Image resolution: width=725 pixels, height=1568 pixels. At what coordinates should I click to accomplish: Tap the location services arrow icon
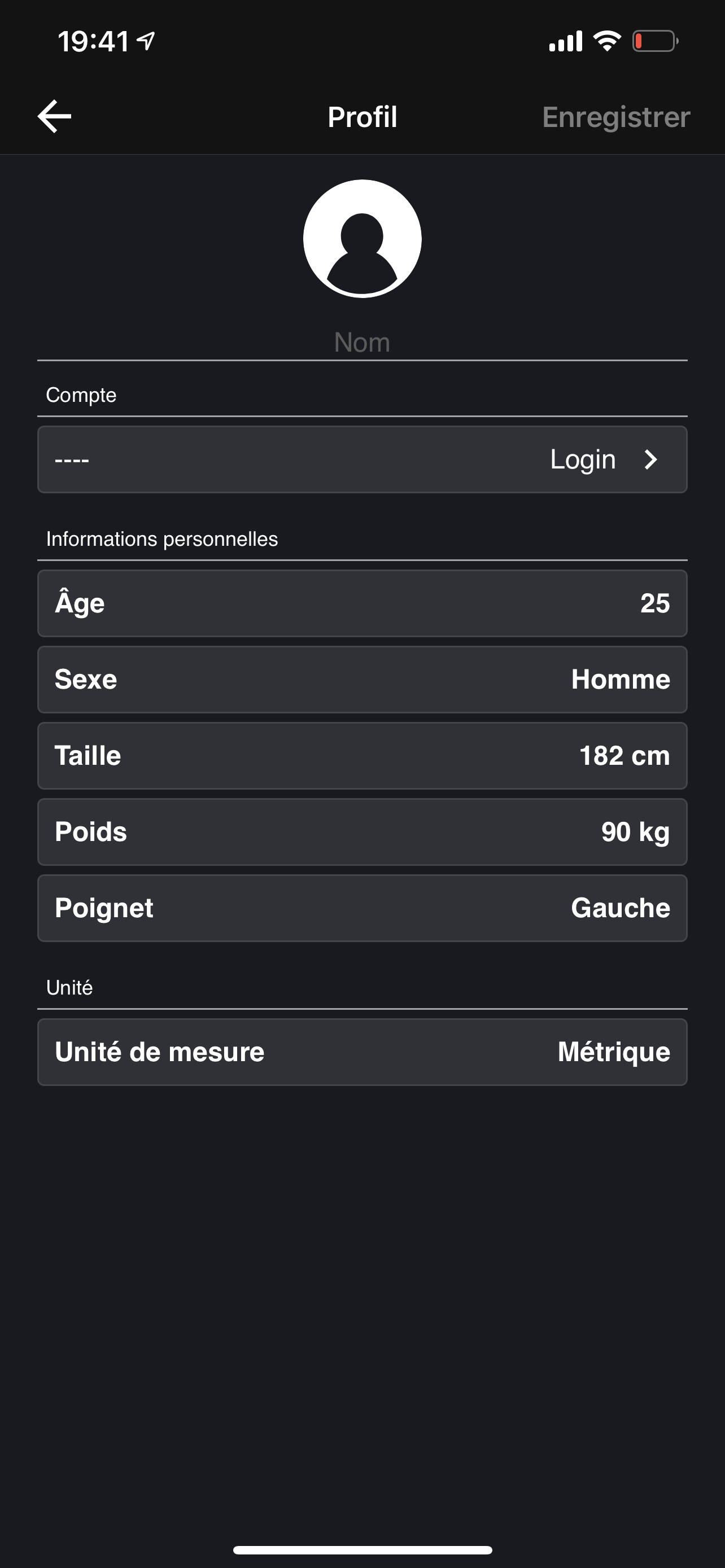pyautogui.click(x=146, y=41)
